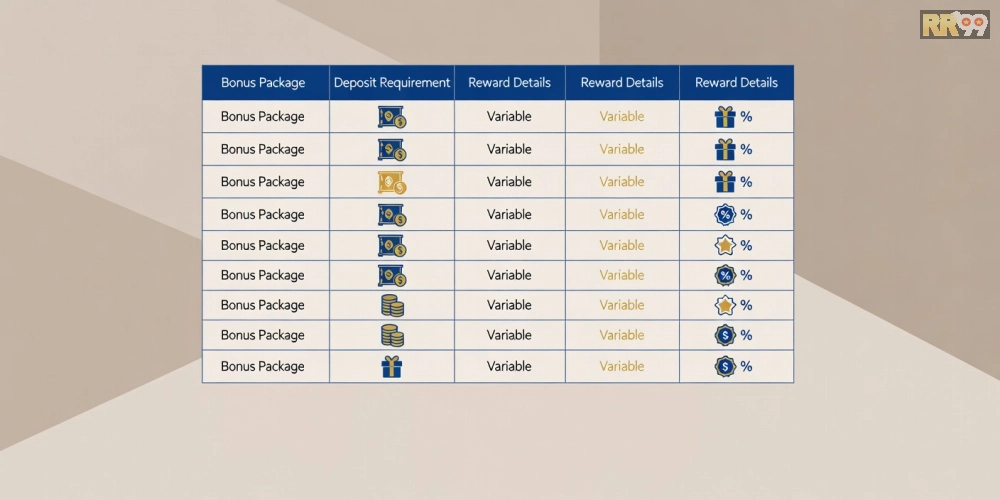1000x500 pixels.
Task: Click the first "Reward Details" column header
Action: [x=509, y=83]
